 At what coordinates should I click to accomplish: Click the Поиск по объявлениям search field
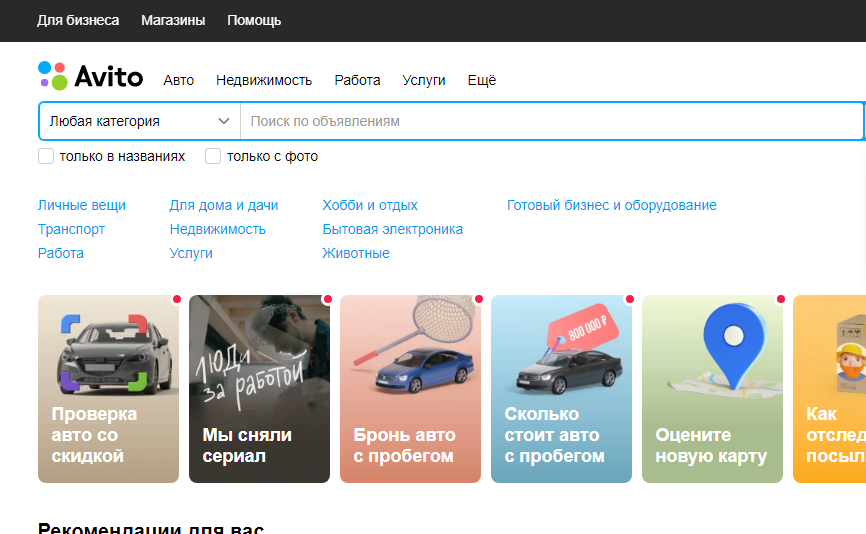pyautogui.click(x=551, y=121)
